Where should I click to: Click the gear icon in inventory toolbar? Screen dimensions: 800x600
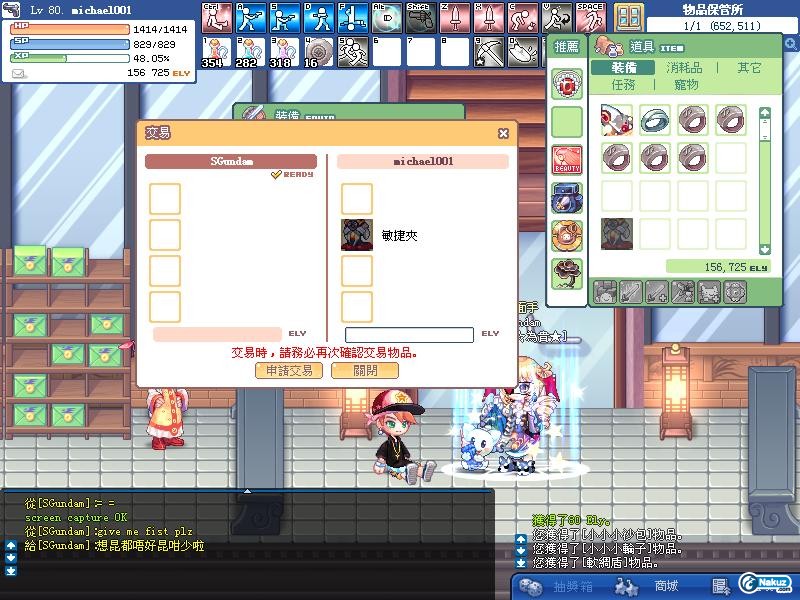[x=735, y=293]
